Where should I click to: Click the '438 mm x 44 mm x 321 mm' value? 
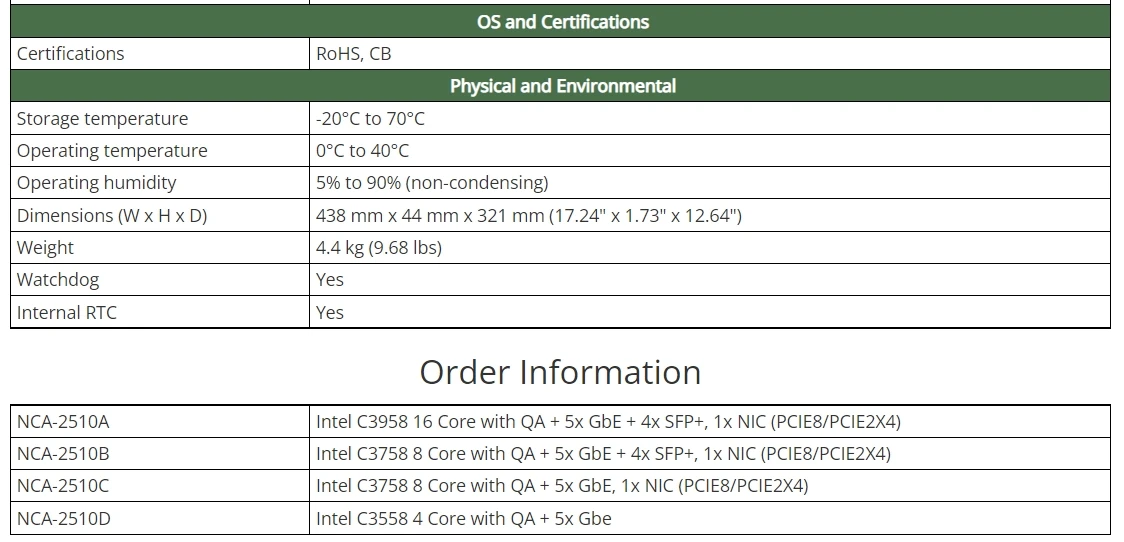(529, 215)
